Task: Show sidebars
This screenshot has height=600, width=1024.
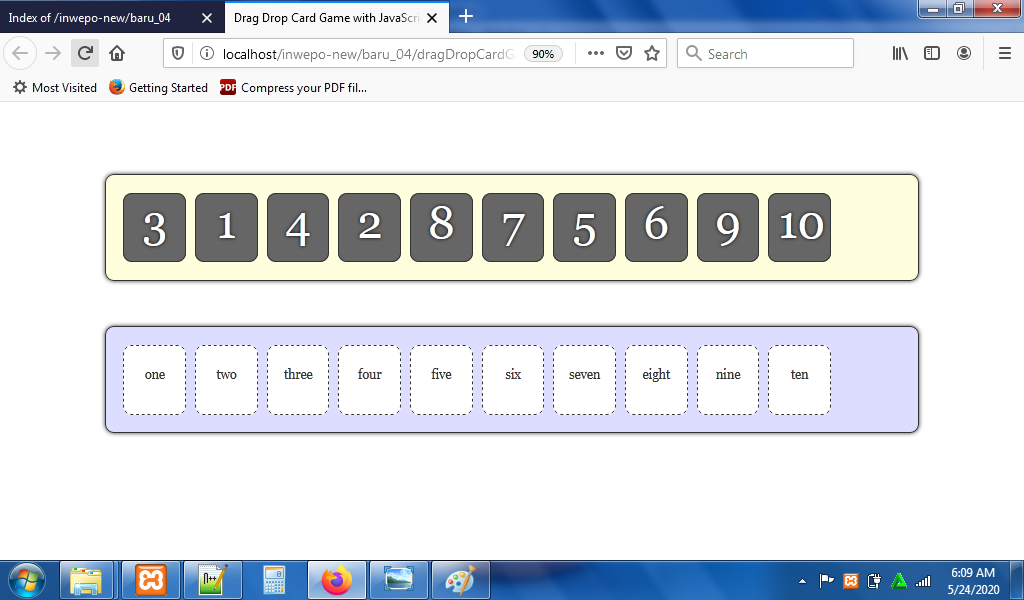Action: [x=932, y=54]
